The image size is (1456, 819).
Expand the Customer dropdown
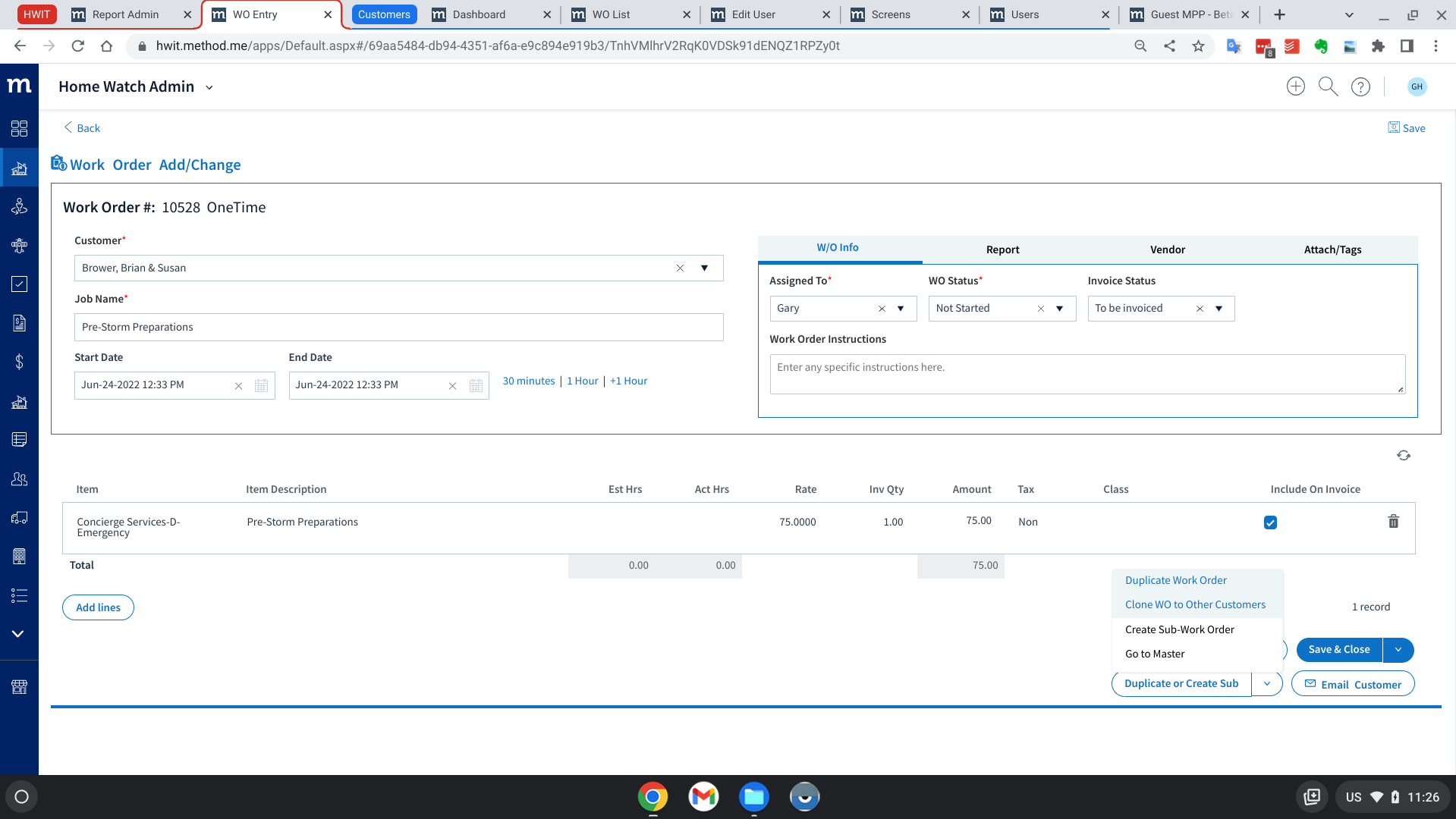[x=704, y=268]
